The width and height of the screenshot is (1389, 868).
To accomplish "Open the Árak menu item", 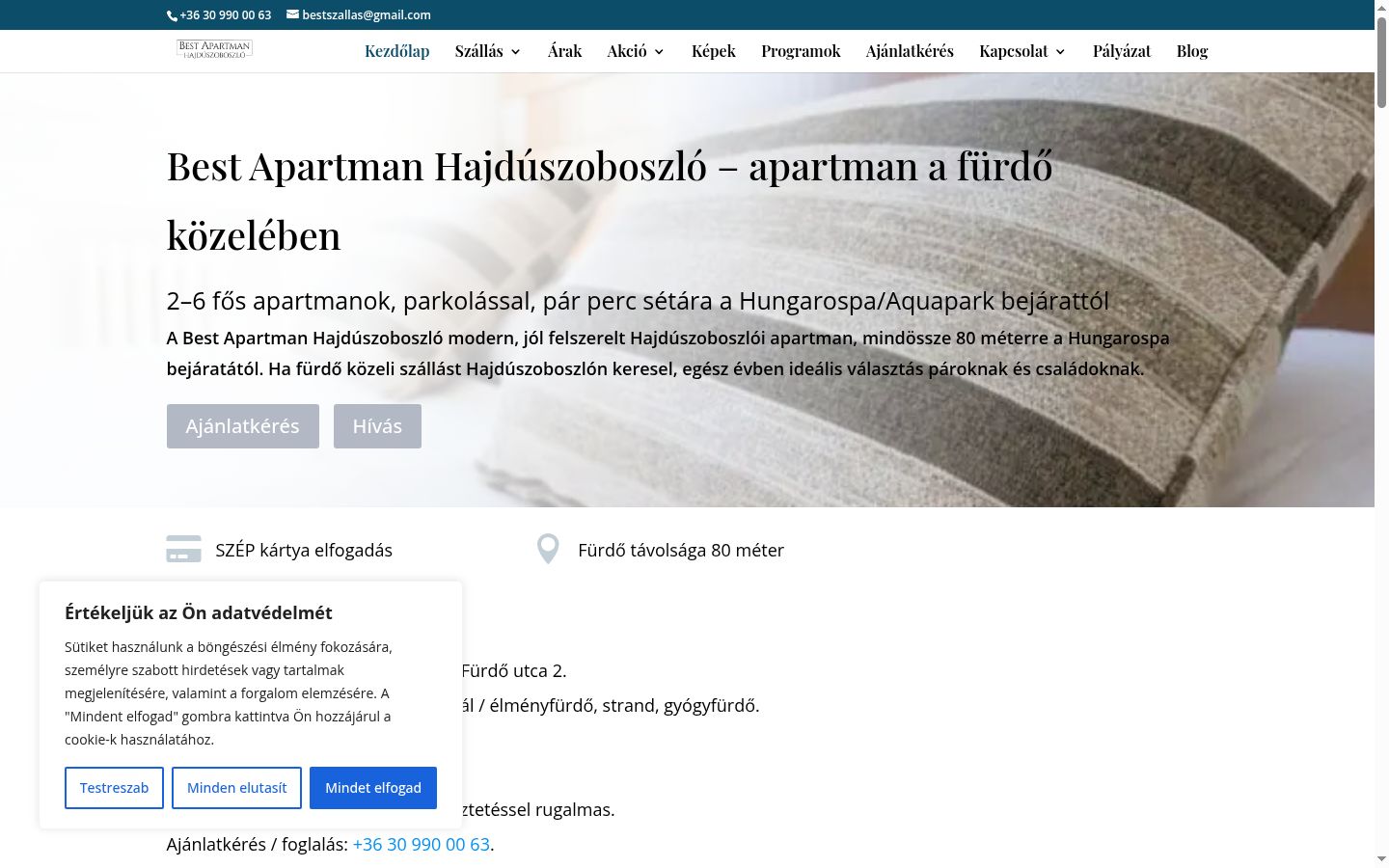I will coord(565,51).
